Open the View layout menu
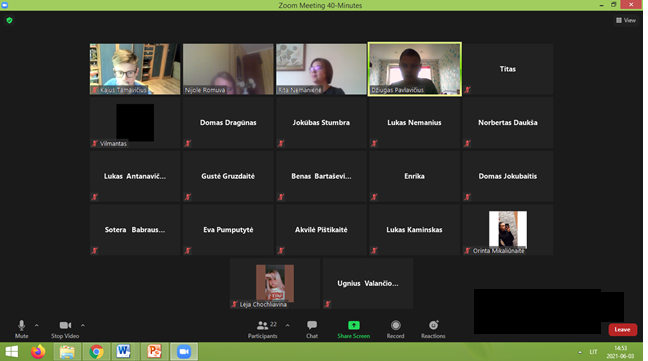648x361 pixels. tap(626, 20)
